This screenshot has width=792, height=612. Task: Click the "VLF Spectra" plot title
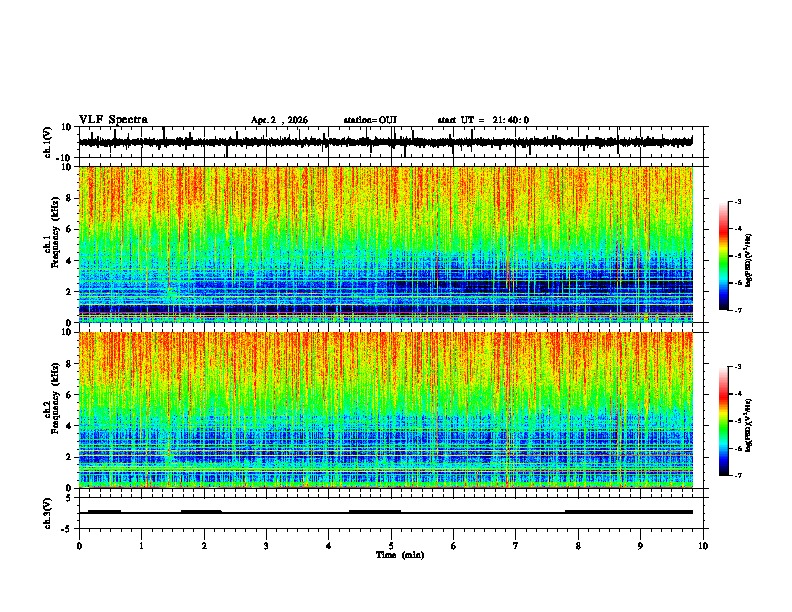coord(113,120)
